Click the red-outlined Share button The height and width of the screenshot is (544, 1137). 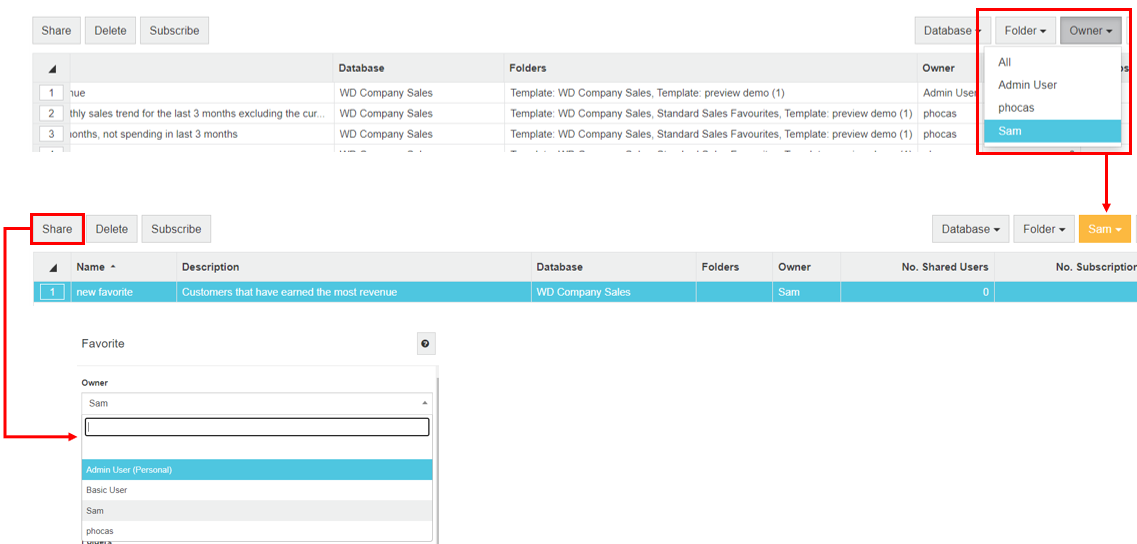(x=57, y=229)
